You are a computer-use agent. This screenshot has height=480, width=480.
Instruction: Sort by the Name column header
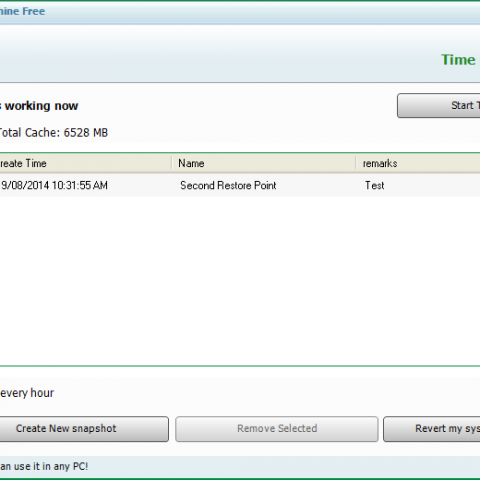pos(264,163)
